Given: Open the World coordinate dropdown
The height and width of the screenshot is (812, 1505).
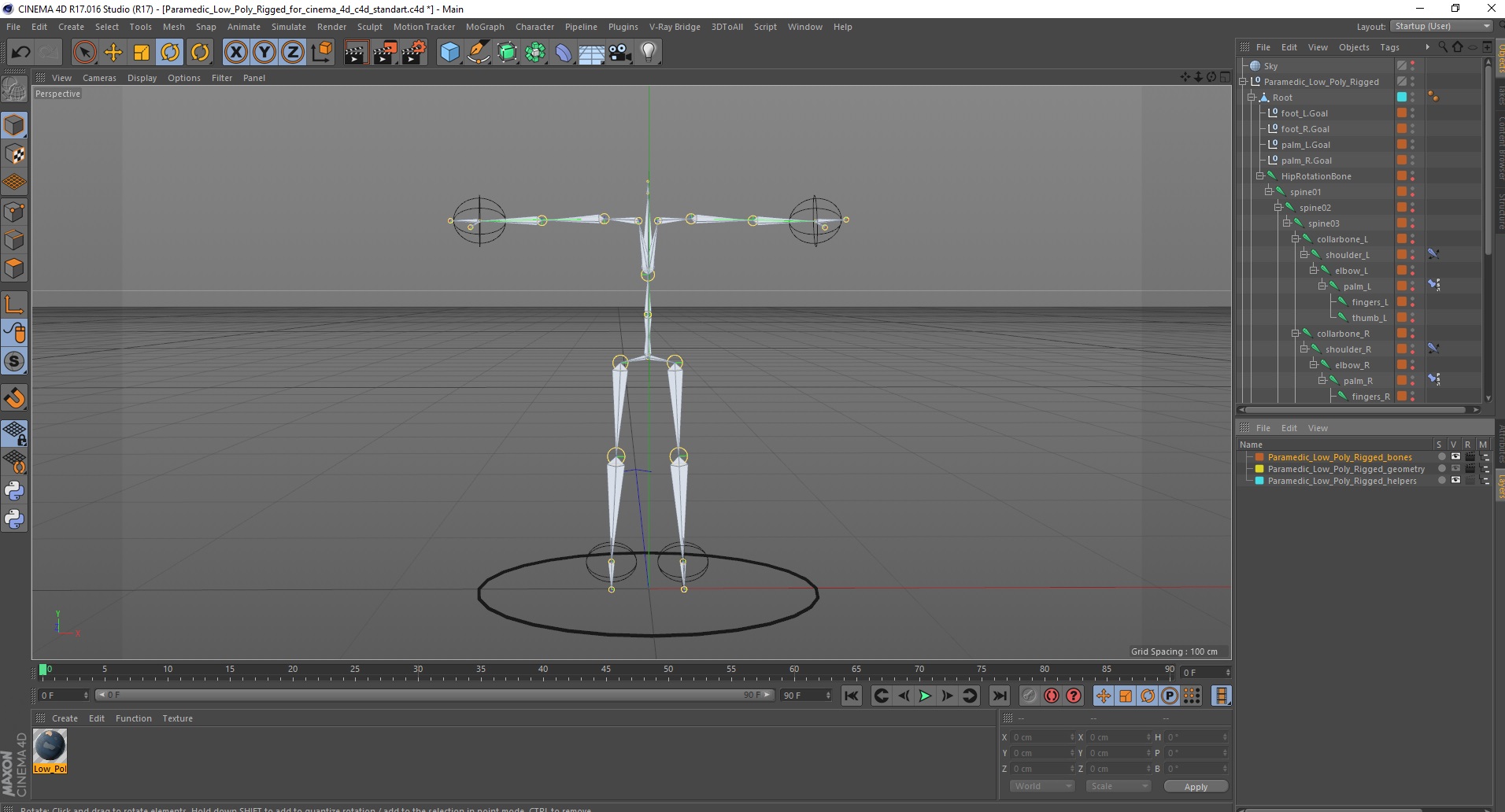Looking at the screenshot, I should click(1041, 786).
